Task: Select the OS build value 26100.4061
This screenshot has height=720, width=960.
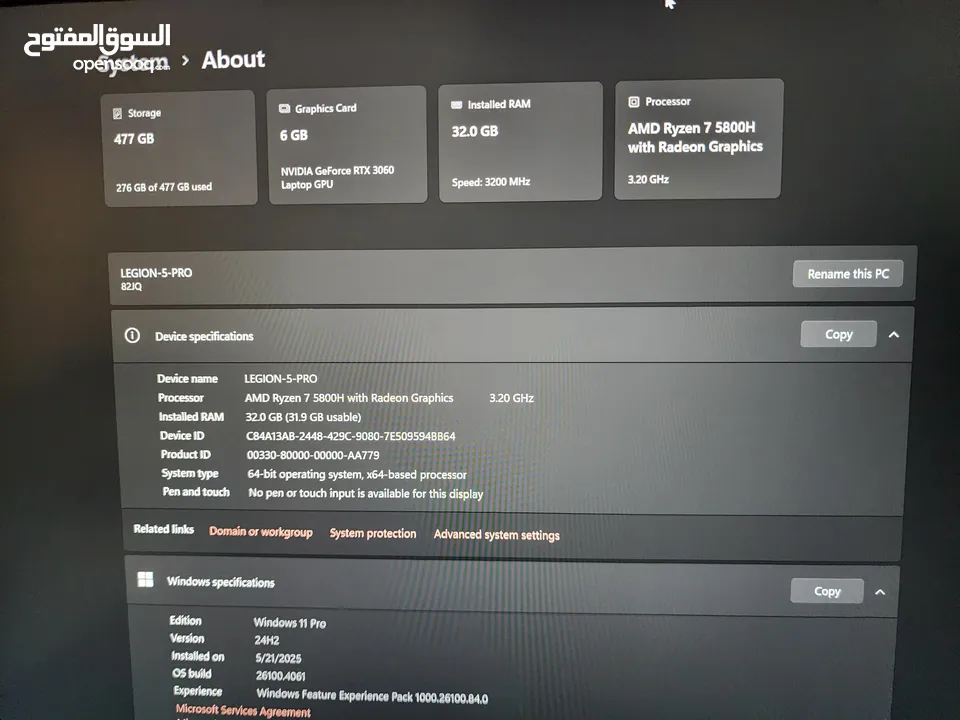Action: pos(280,677)
